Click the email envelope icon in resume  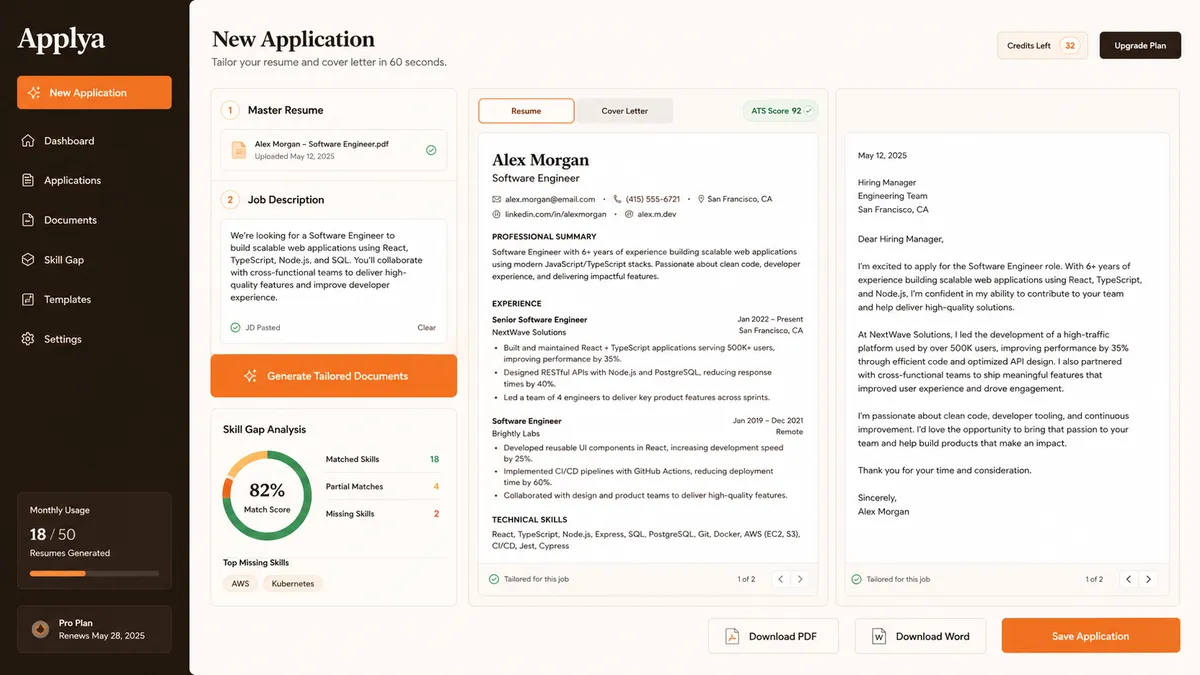pos(497,199)
